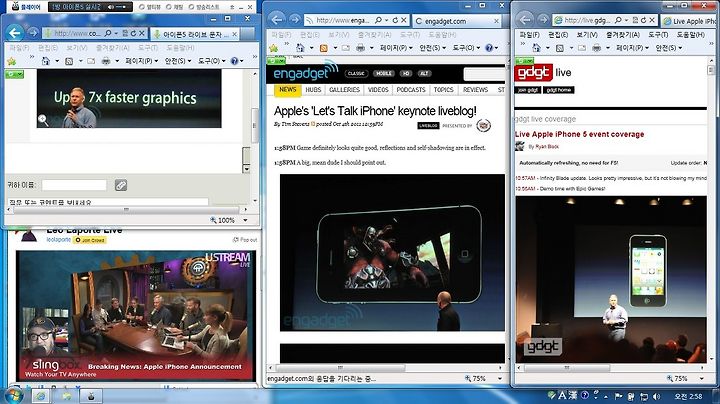Open NEWS tab on engadget
The image size is (720, 404).
click(288, 90)
